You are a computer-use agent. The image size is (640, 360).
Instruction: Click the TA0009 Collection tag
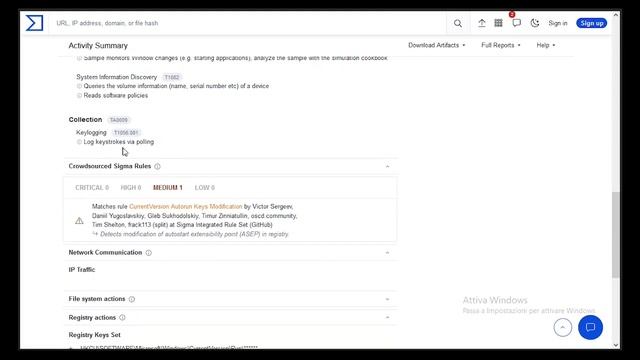[x=119, y=120]
